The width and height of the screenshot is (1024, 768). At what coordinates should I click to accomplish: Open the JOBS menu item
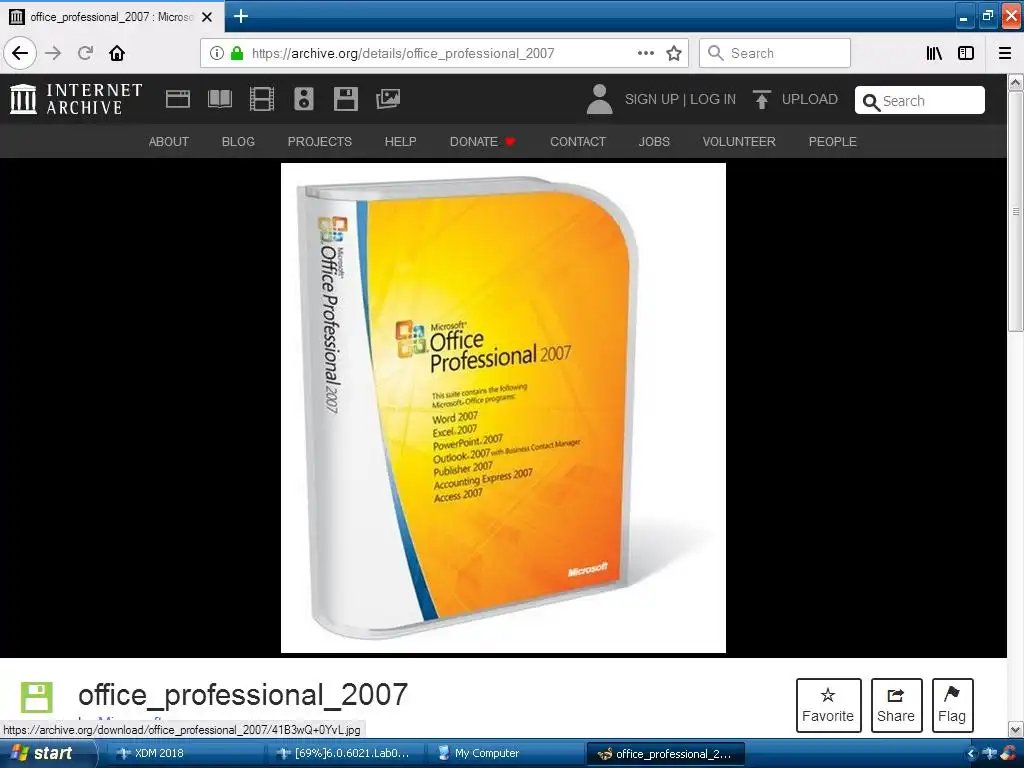[654, 142]
